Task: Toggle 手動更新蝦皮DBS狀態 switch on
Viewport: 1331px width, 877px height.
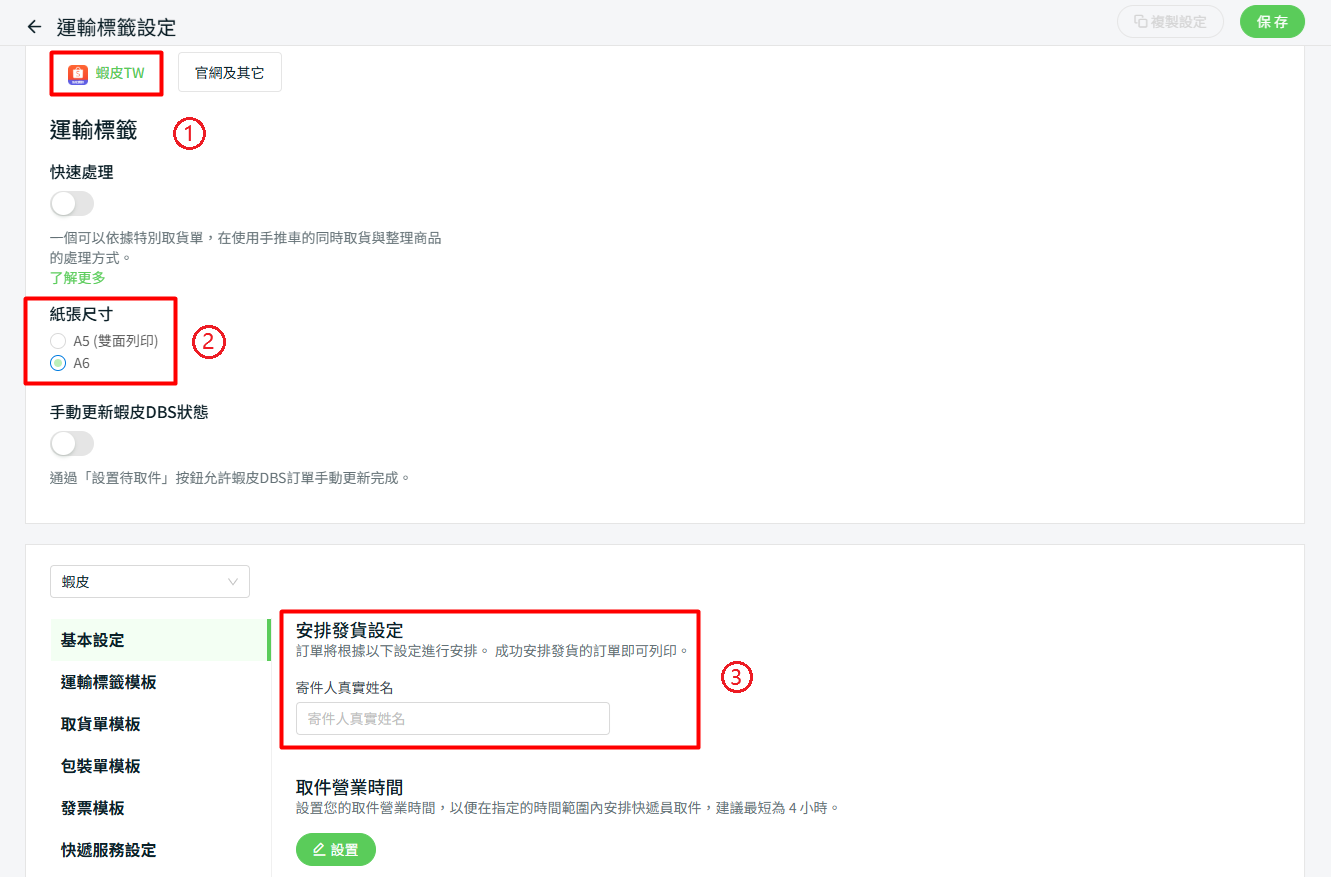Action: 72,444
